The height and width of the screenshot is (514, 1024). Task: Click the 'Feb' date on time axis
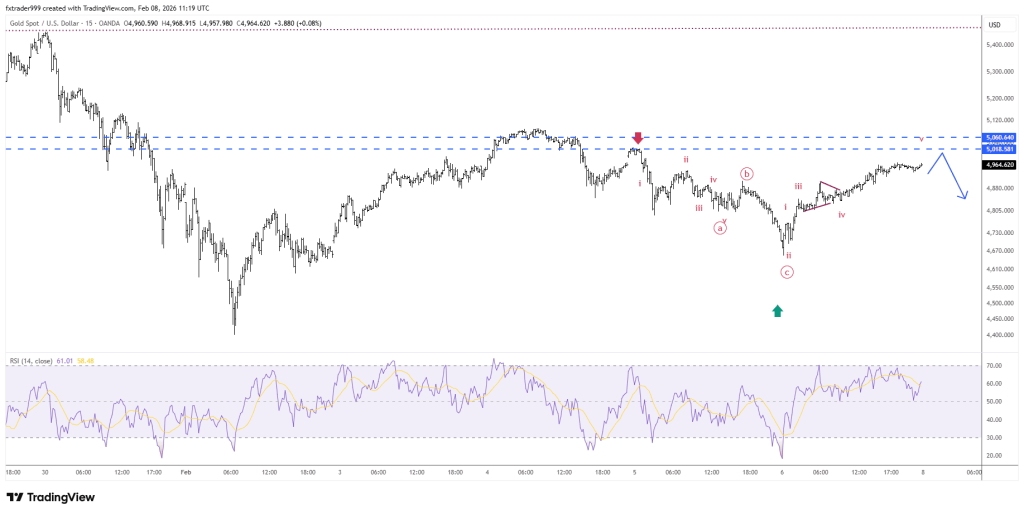coord(184,471)
